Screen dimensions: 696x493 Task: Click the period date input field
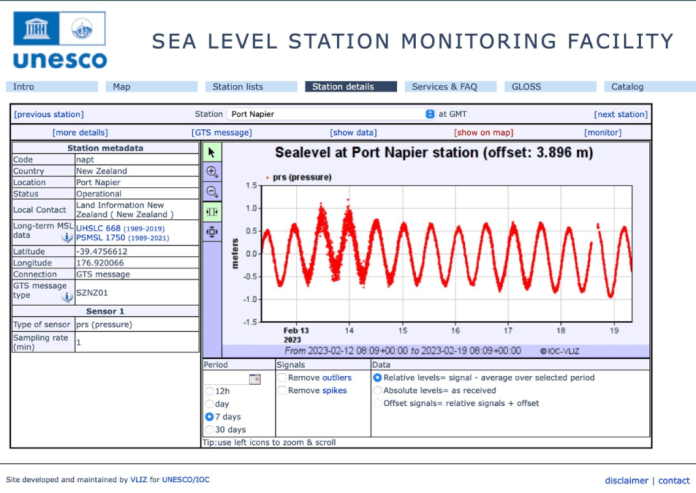[x=226, y=379]
